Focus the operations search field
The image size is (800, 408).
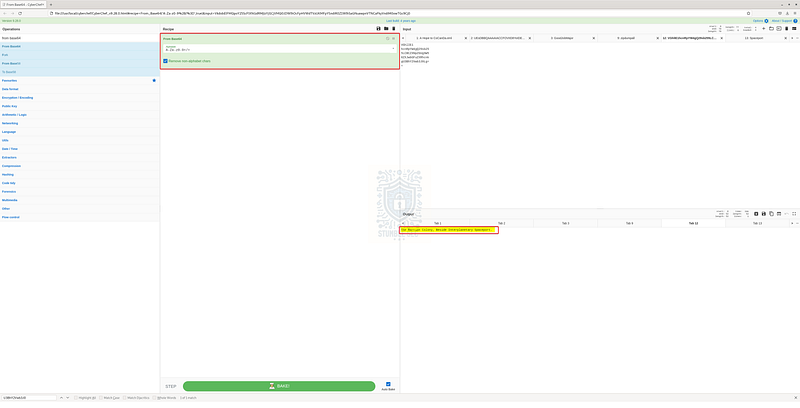click(x=80, y=38)
